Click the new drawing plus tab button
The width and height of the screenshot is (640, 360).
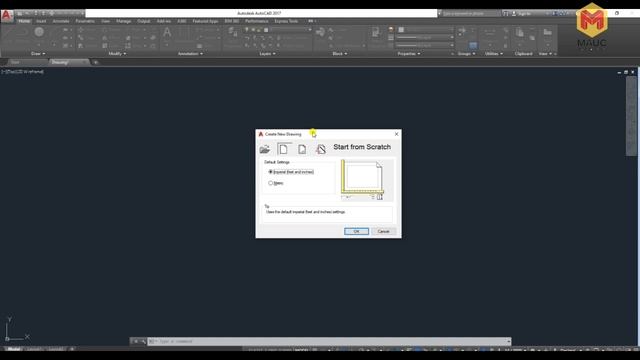[96, 62]
